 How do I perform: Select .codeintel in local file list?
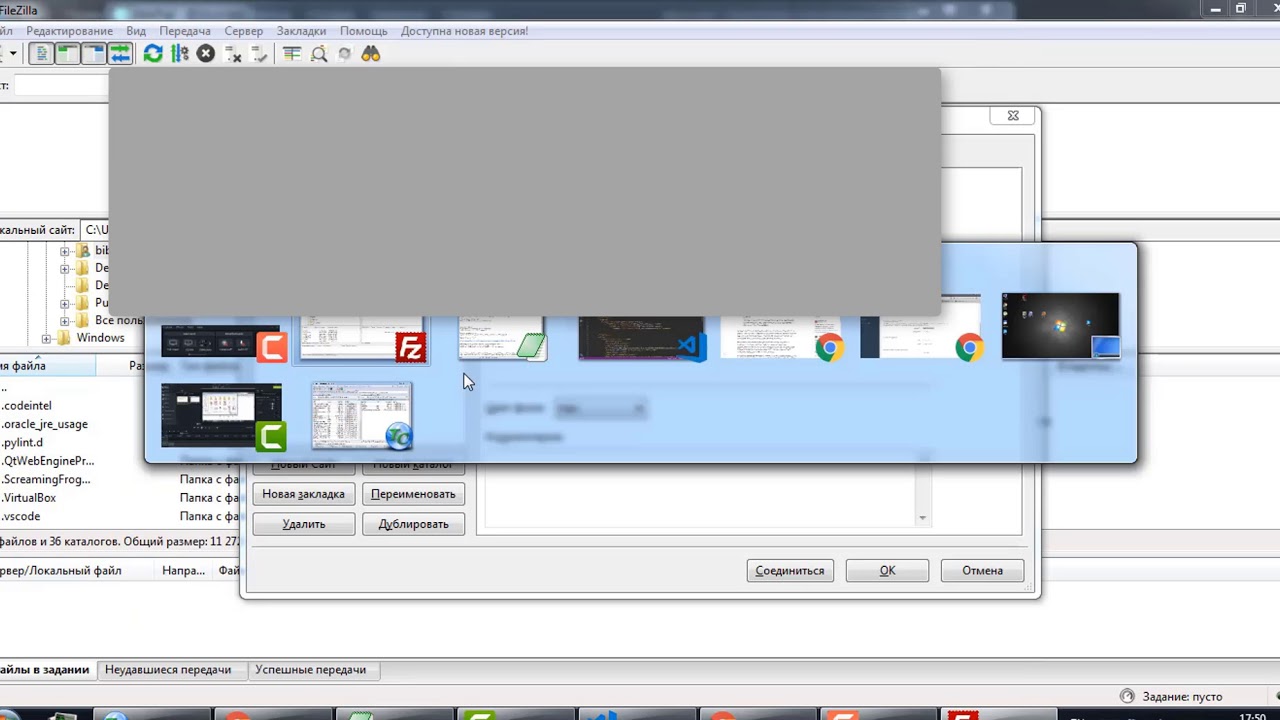point(27,406)
